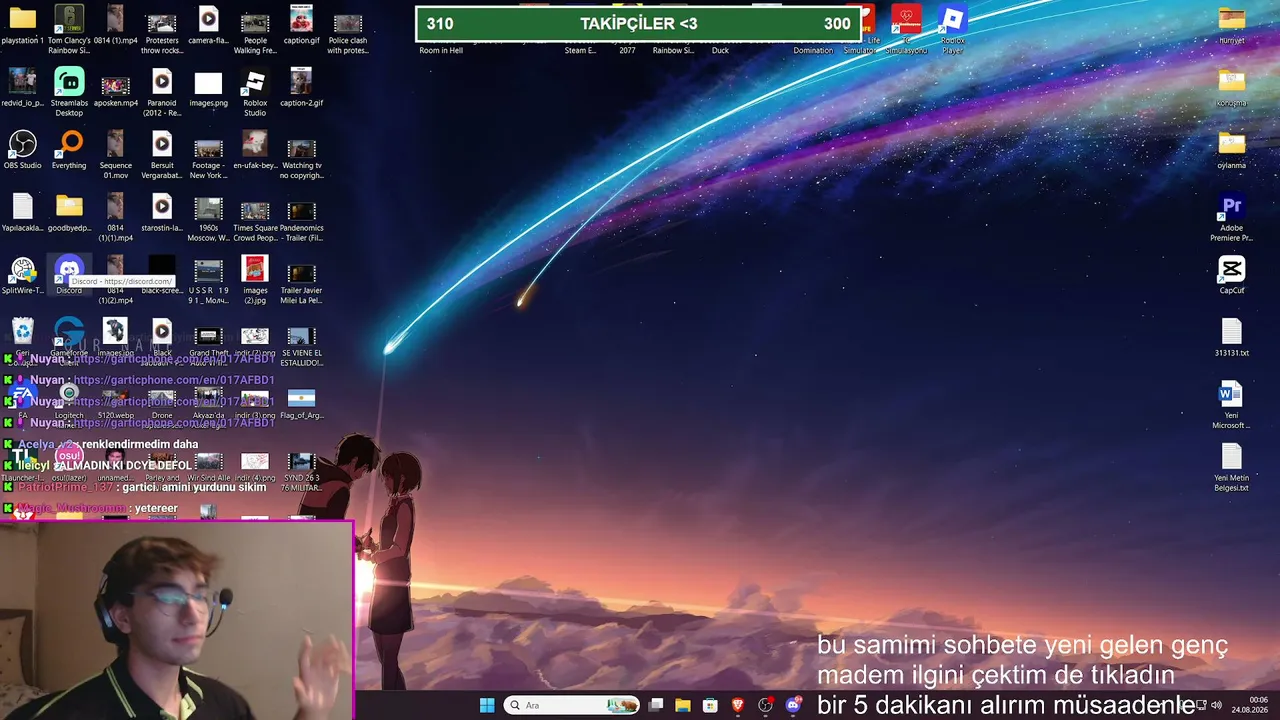Open the konuşma folder
This screenshot has width=1280, height=720.
[x=1231, y=88]
